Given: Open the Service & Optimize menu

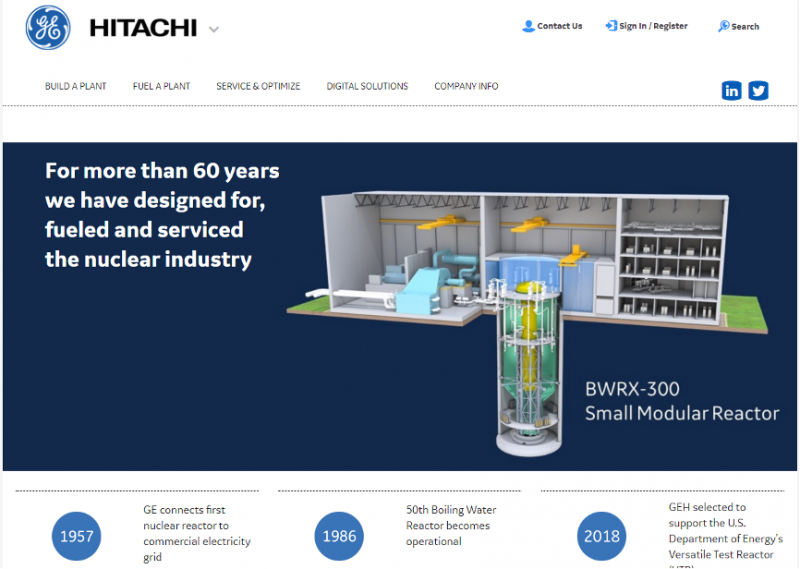Looking at the screenshot, I should click(x=258, y=86).
